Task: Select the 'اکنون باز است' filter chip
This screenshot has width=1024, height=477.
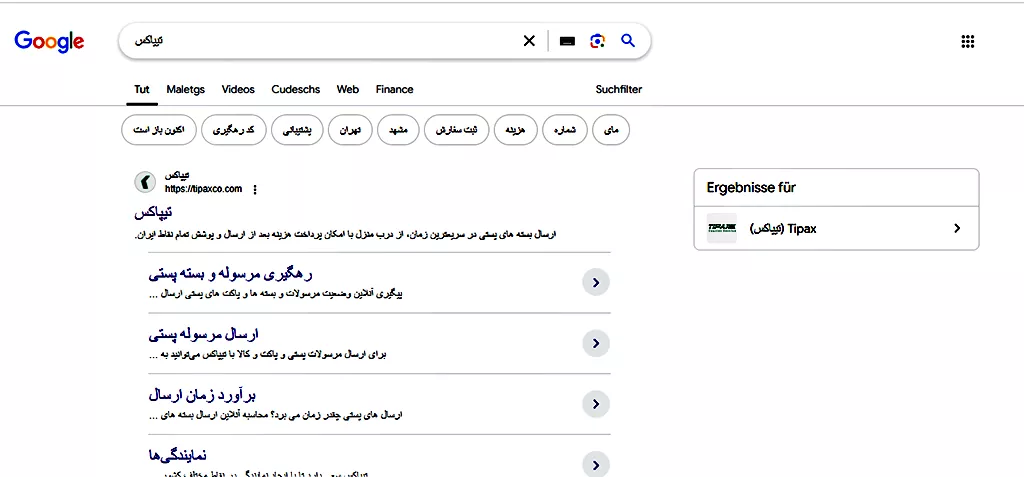Action: 159,130
